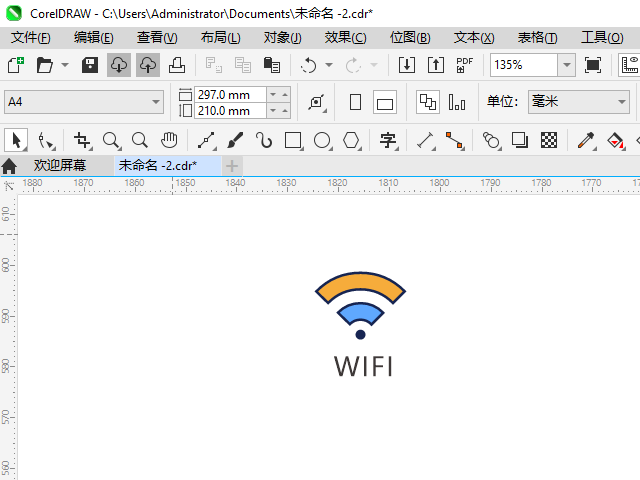Select the Shape edit tool

pos(46,141)
